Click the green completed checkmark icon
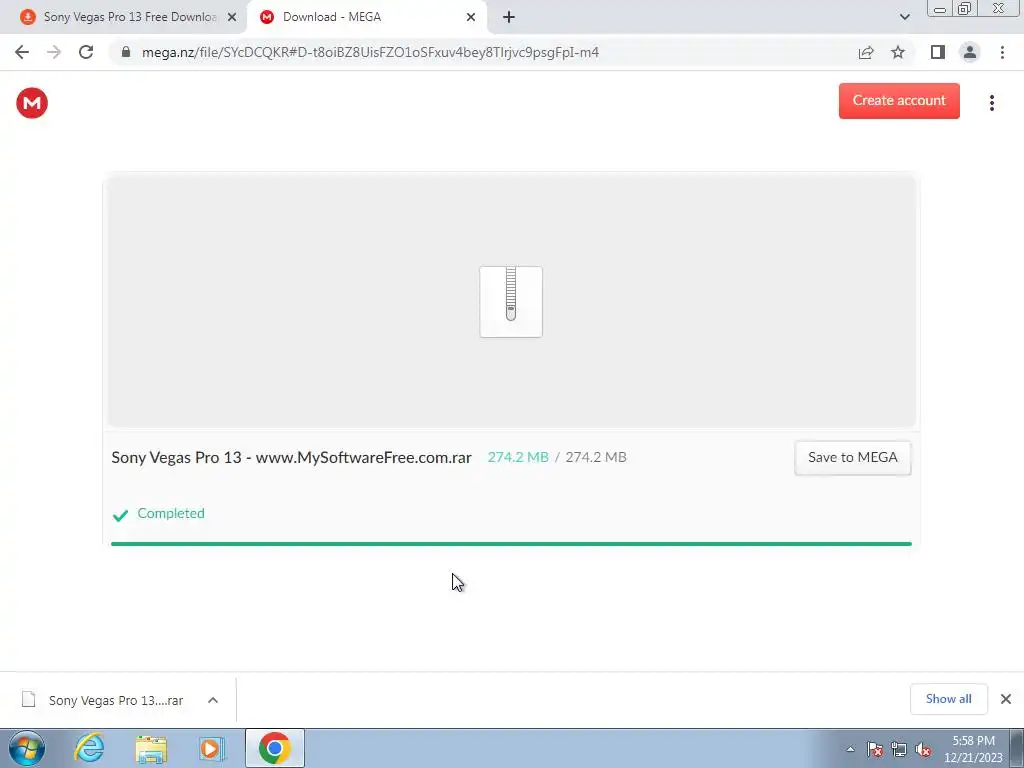 click(120, 515)
